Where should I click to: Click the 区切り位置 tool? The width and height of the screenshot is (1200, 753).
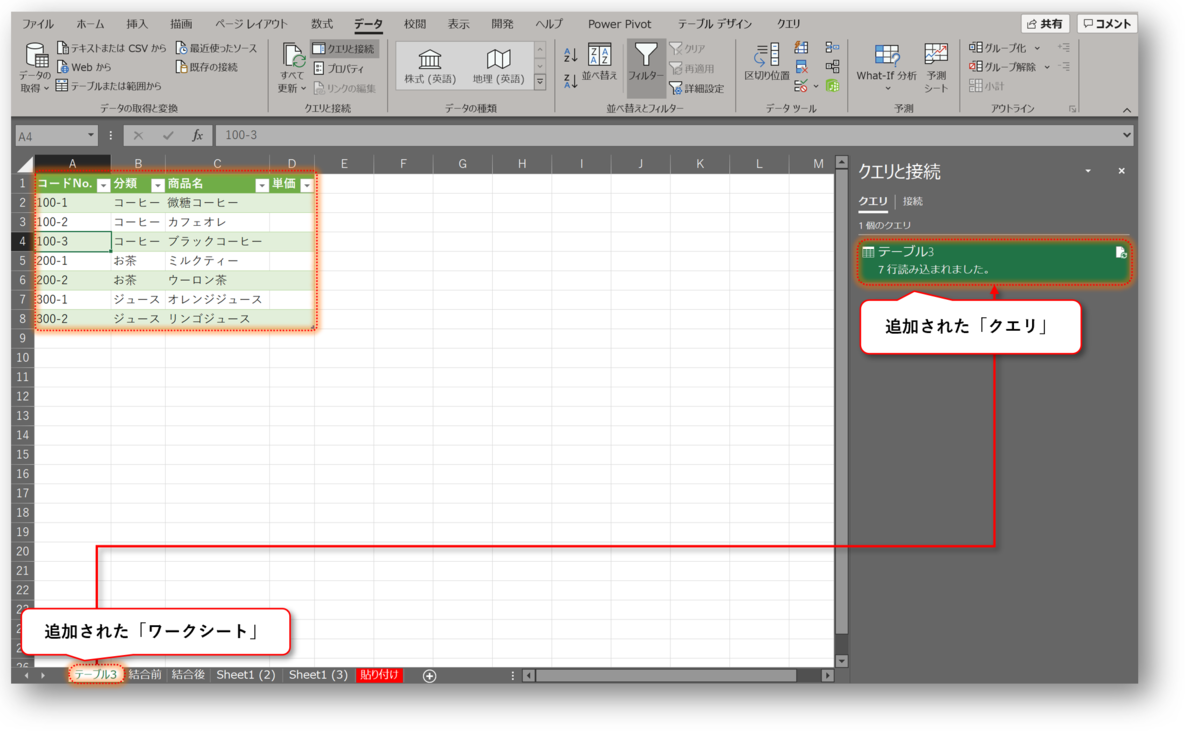click(765, 62)
